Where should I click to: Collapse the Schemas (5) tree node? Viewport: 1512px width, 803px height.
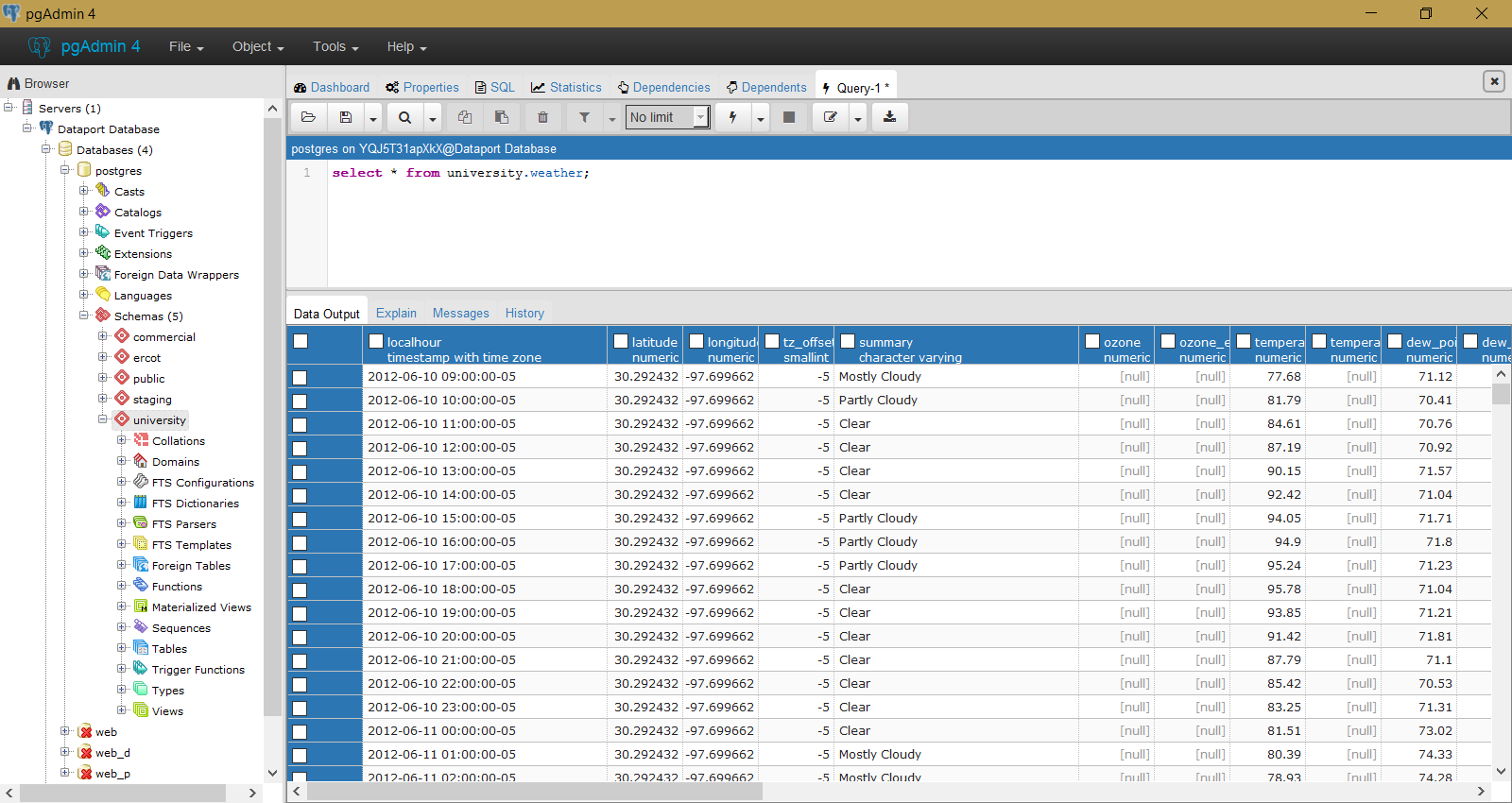(x=84, y=316)
